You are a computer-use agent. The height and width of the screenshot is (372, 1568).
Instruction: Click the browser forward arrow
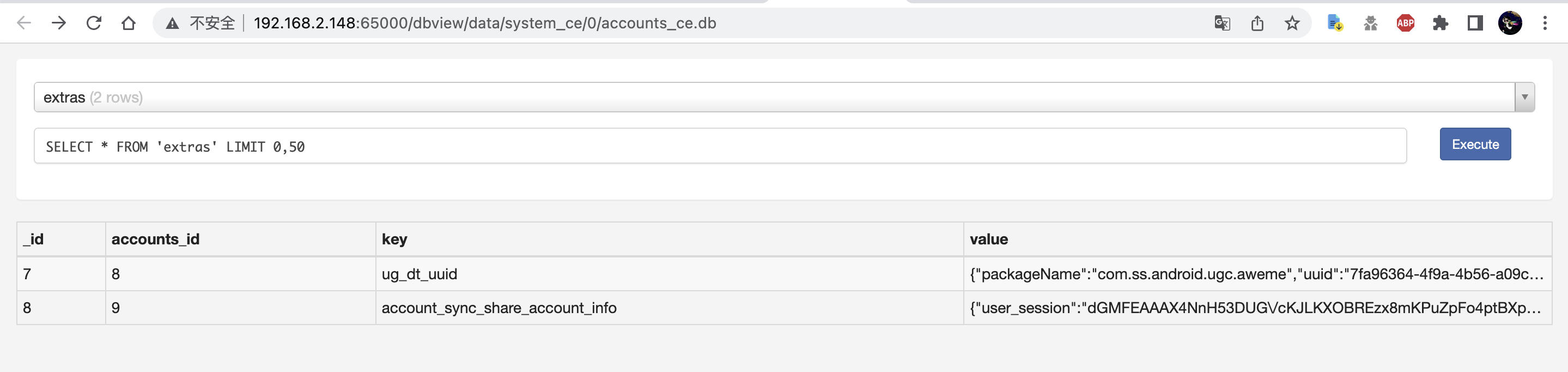(x=59, y=23)
